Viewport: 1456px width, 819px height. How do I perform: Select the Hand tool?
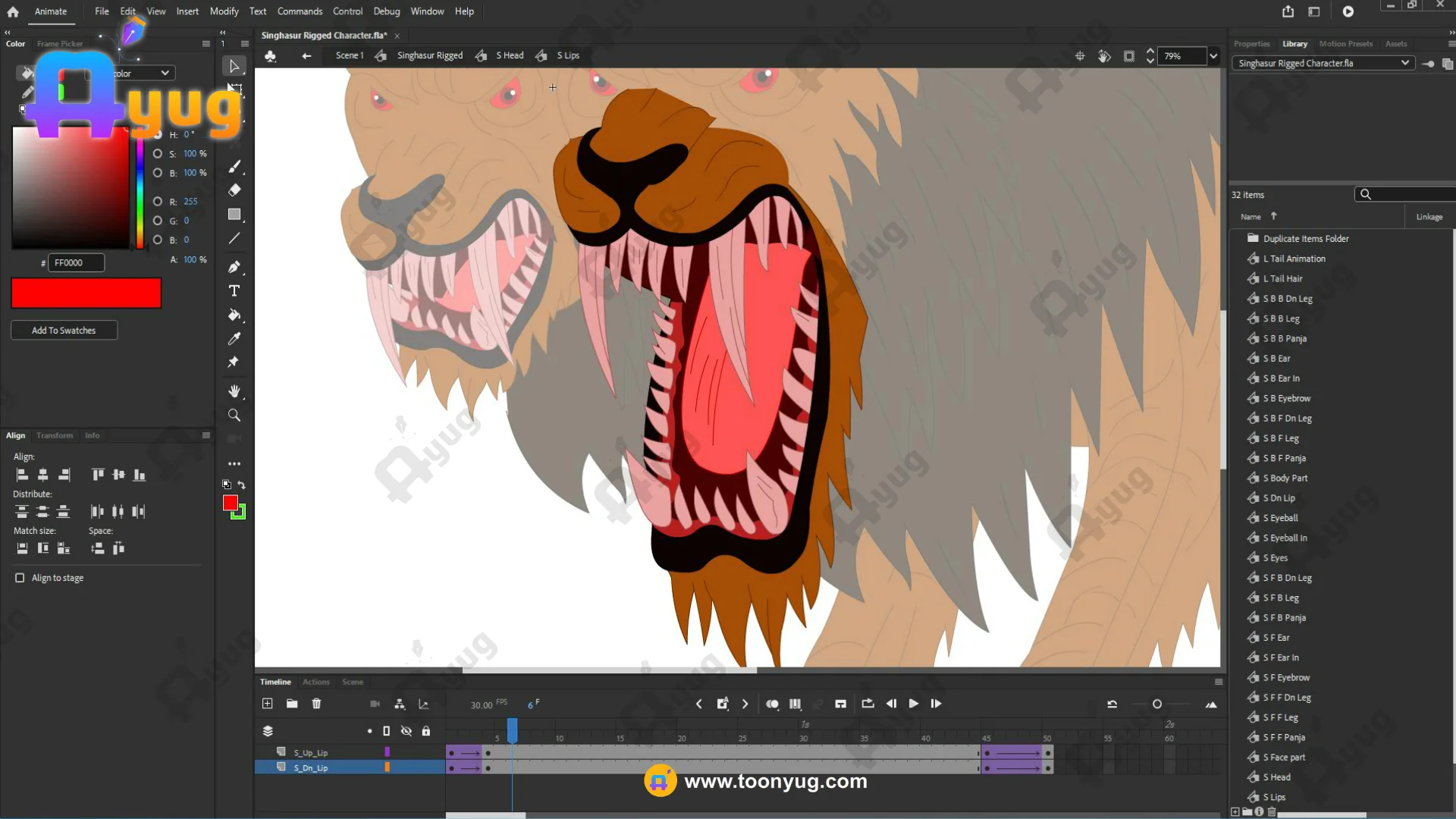[234, 391]
